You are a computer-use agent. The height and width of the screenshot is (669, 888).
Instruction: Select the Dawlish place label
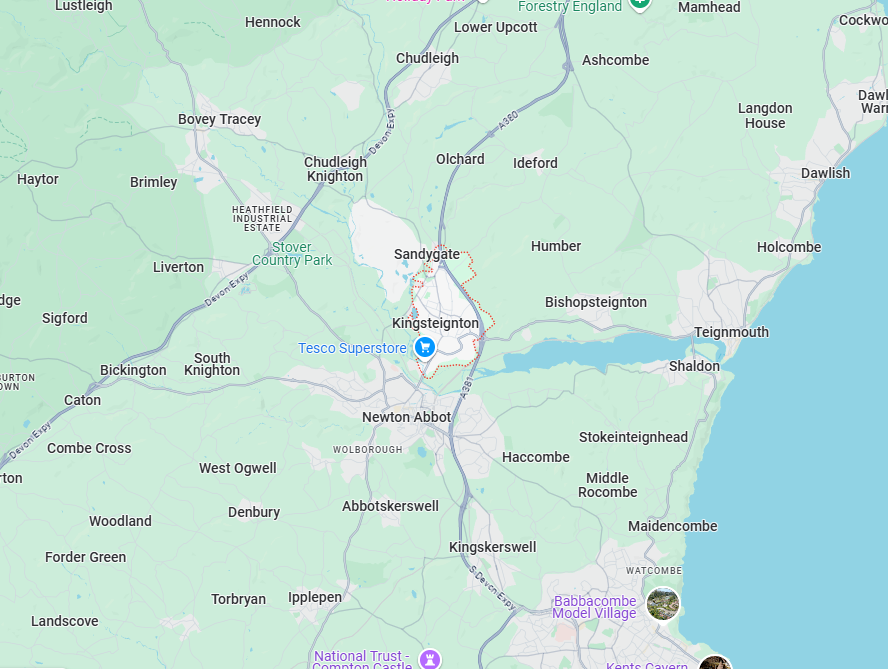point(825,173)
